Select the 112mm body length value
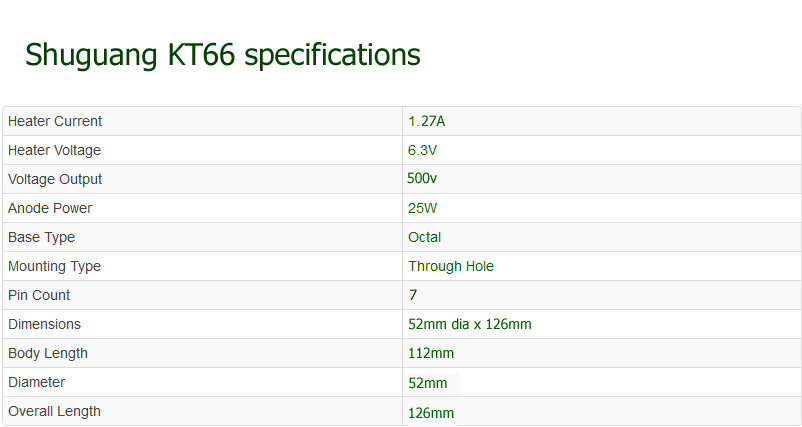The width and height of the screenshot is (802, 427). tap(431, 353)
